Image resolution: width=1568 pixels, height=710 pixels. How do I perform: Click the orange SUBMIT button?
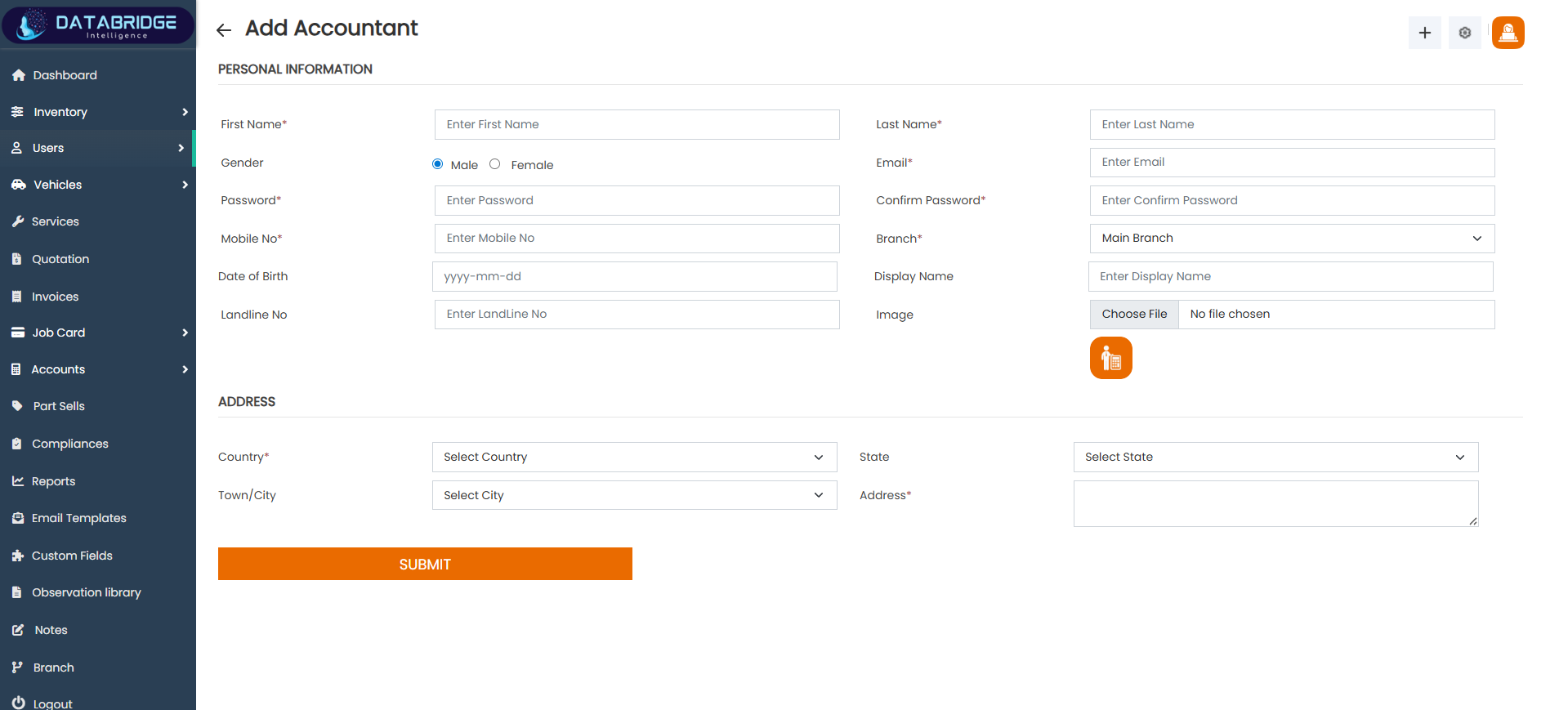pos(425,564)
